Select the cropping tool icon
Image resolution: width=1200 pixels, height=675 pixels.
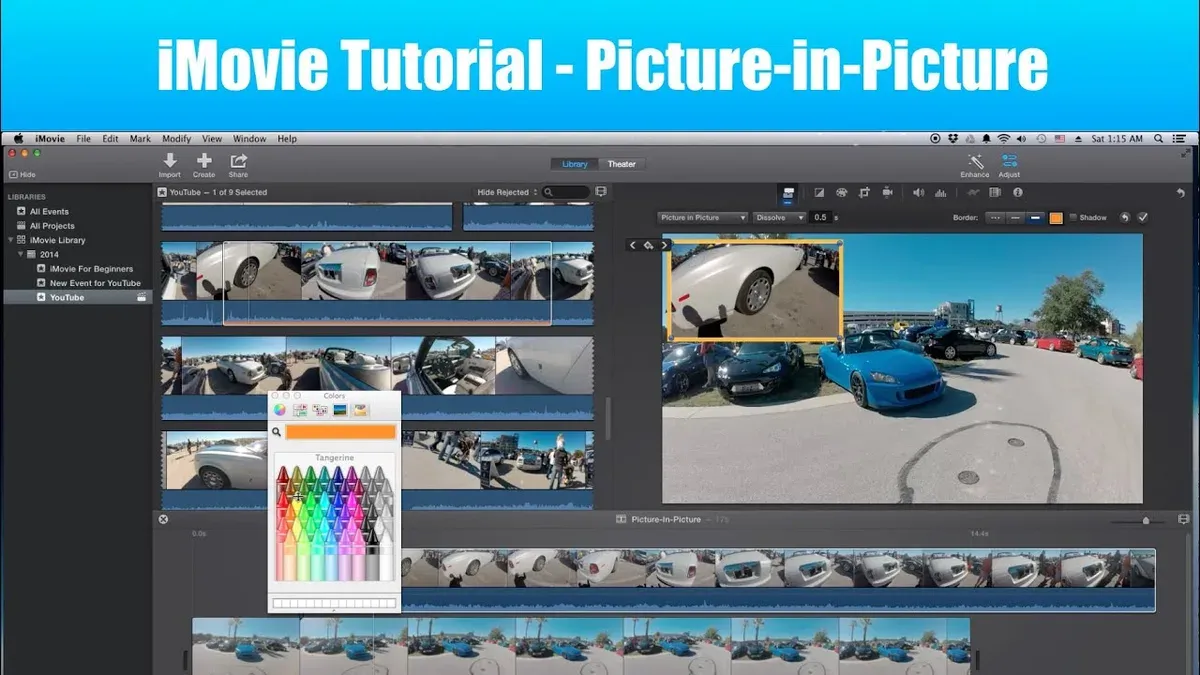863,192
